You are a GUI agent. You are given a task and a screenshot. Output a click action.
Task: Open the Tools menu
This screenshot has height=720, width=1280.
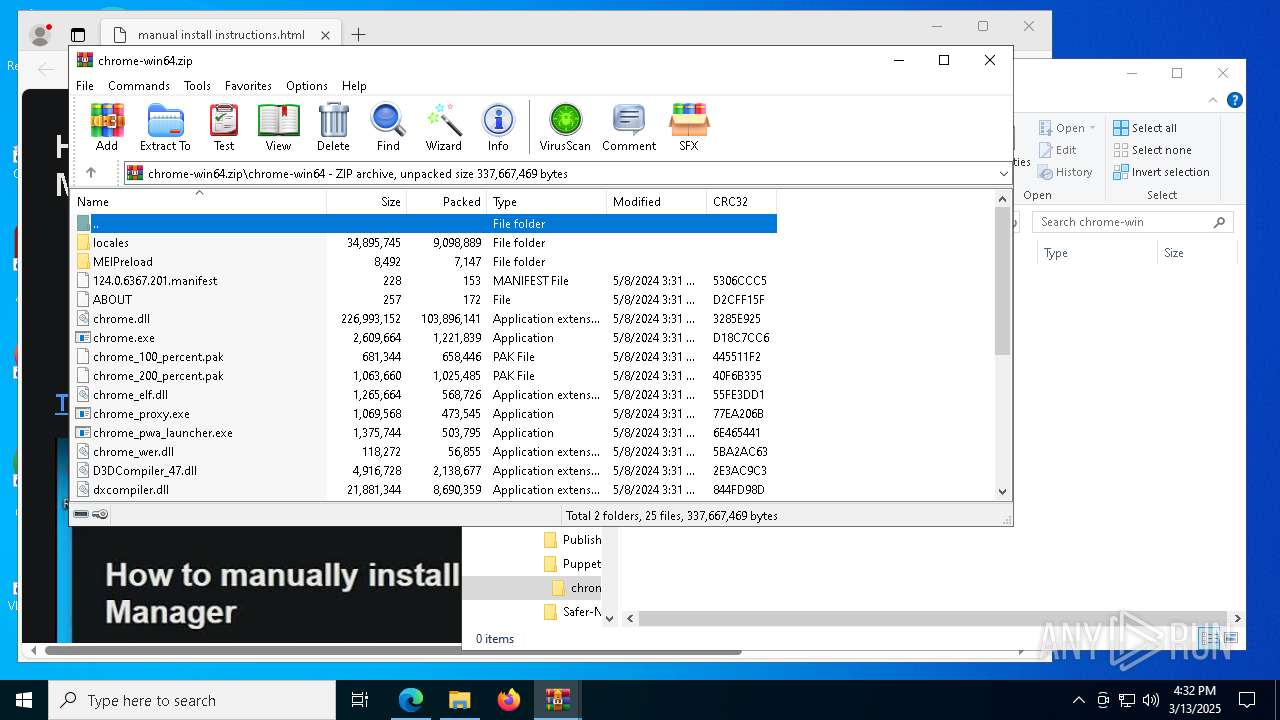pyautogui.click(x=197, y=86)
